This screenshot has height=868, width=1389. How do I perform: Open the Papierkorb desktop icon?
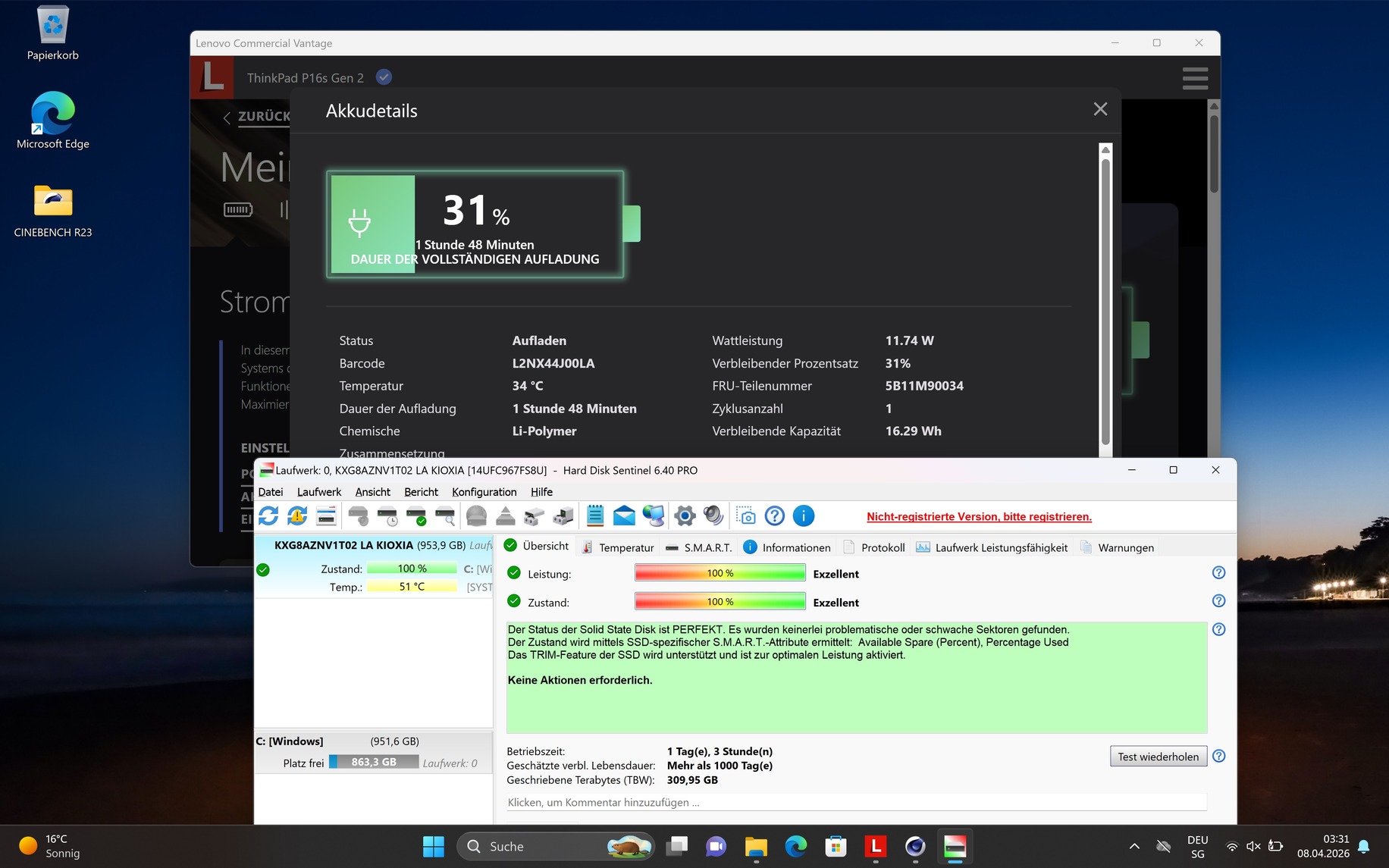[x=53, y=33]
